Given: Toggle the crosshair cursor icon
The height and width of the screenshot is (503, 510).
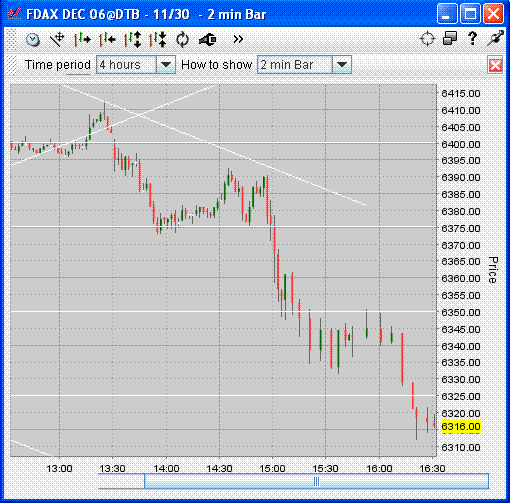Looking at the screenshot, I should [x=427, y=39].
